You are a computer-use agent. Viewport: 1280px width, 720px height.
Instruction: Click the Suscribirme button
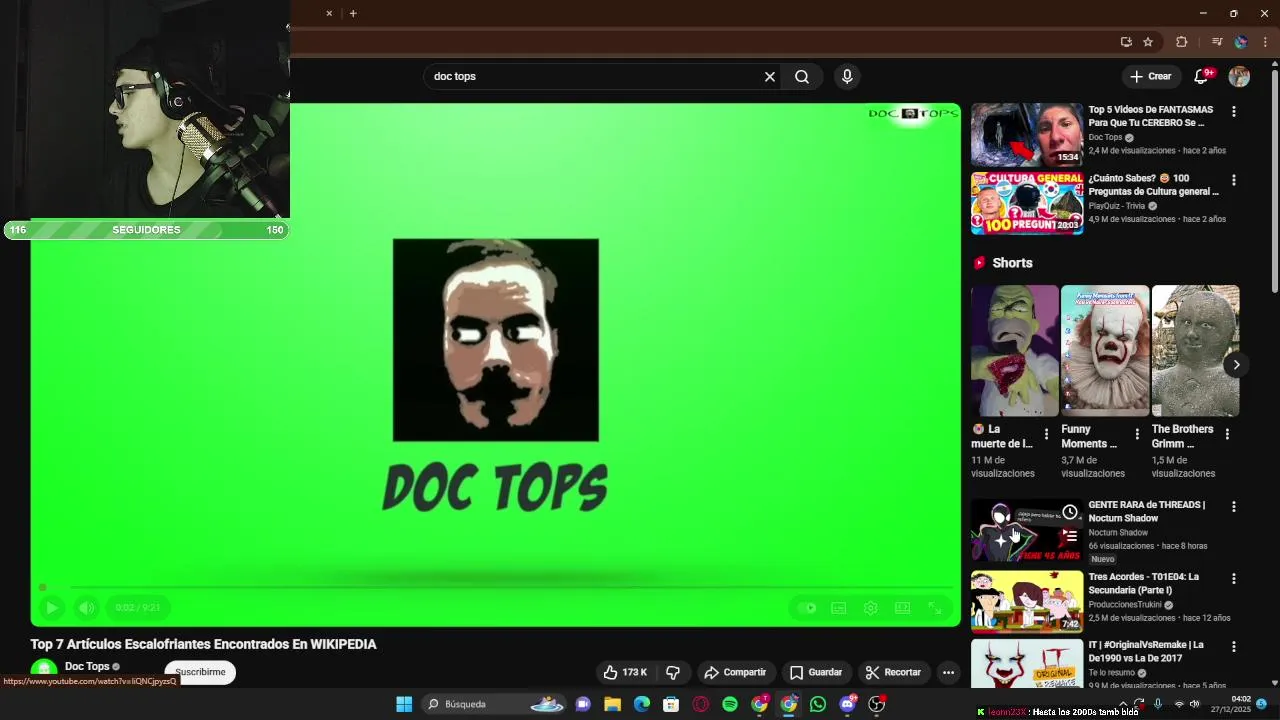[200, 673]
